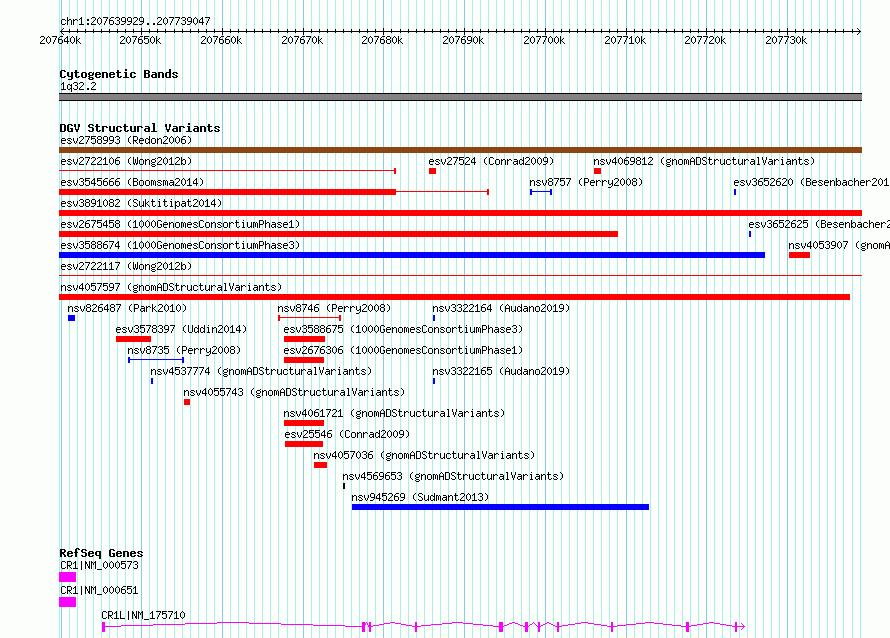Click the CR1 NM_000573 magenta gene box

click(x=68, y=577)
